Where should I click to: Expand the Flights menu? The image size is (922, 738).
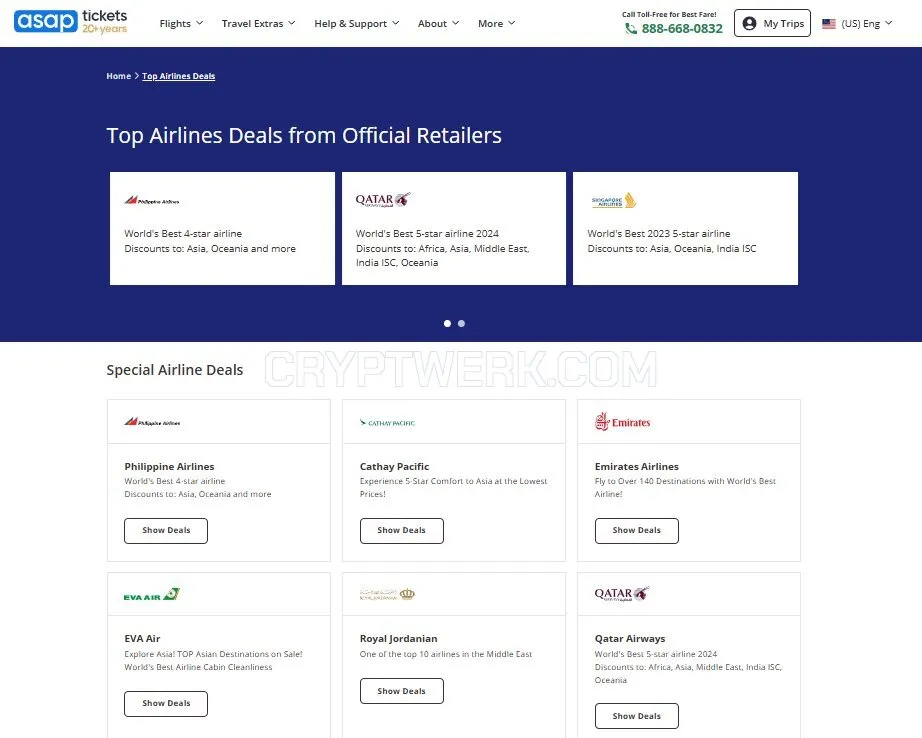[181, 24]
